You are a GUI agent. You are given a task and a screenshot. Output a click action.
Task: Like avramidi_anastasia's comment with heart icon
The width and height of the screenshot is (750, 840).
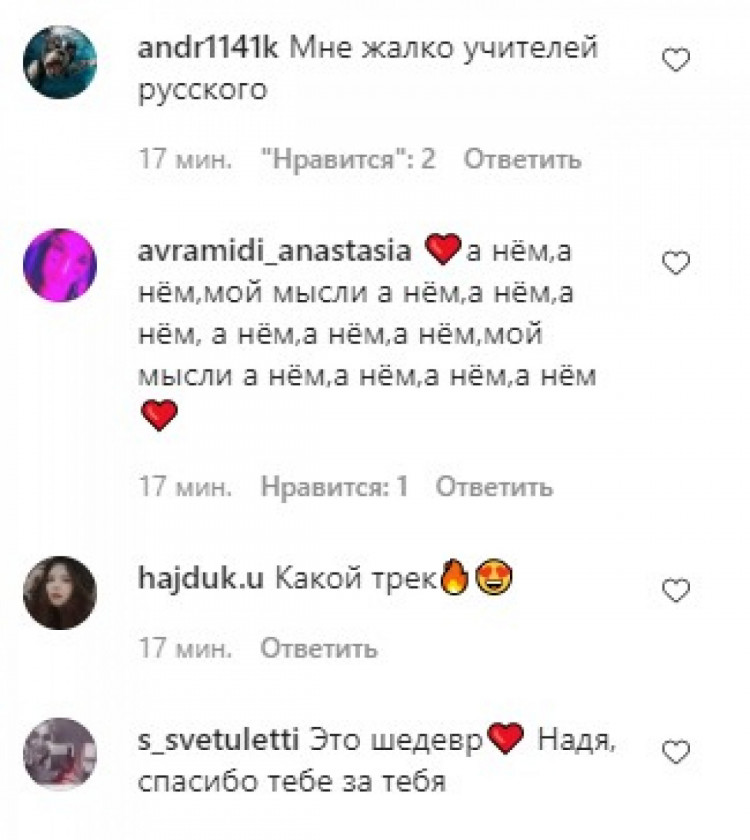click(x=676, y=263)
